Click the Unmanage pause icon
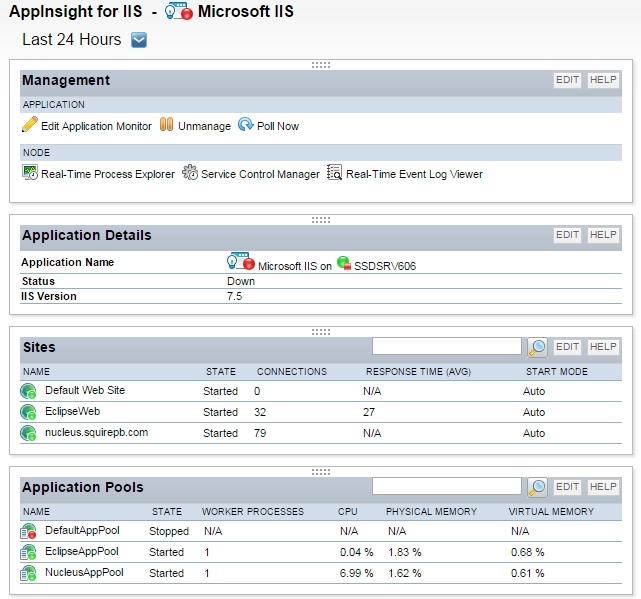Screen dimensions: 641x599 (166, 124)
